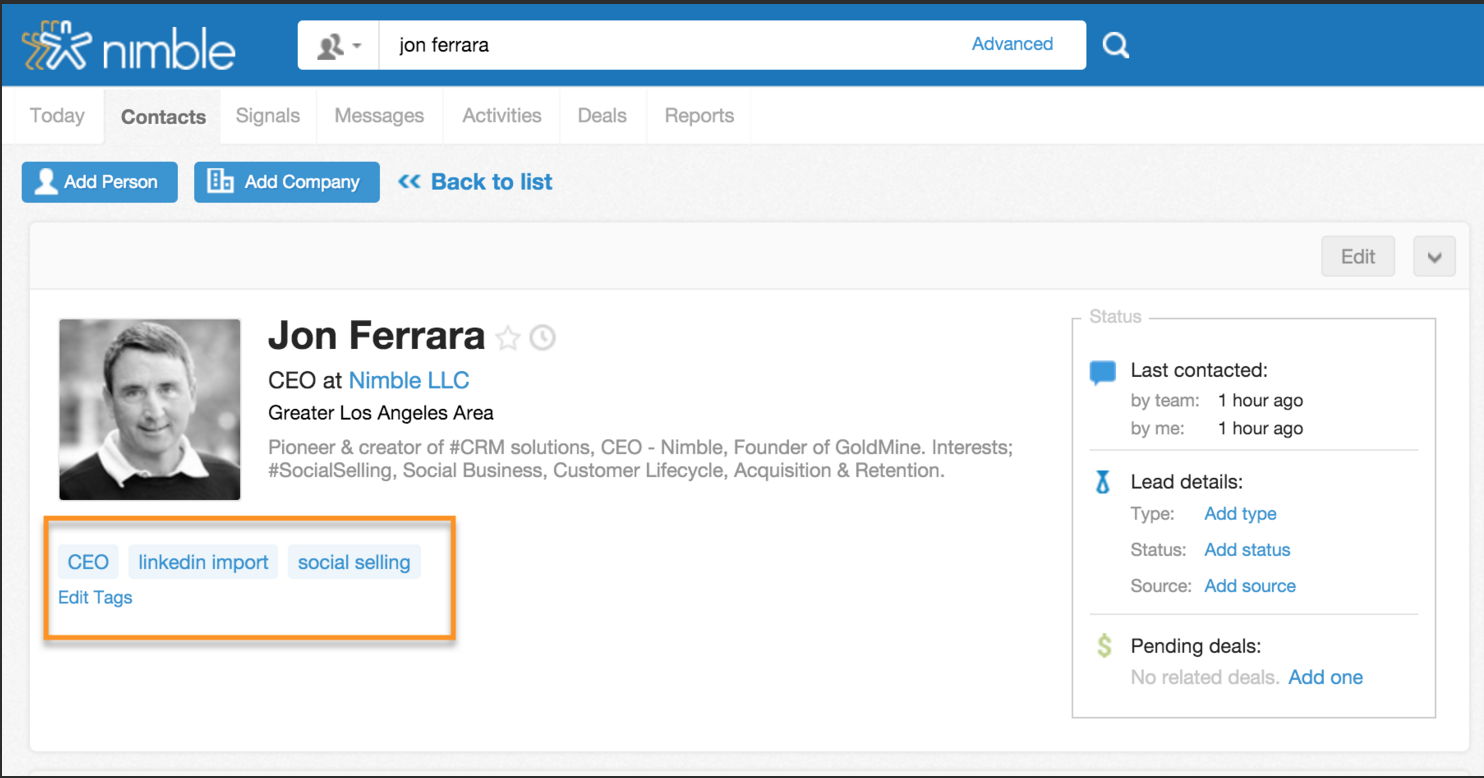Click the Pioneer & creator bio text

(x=640, y=459)
